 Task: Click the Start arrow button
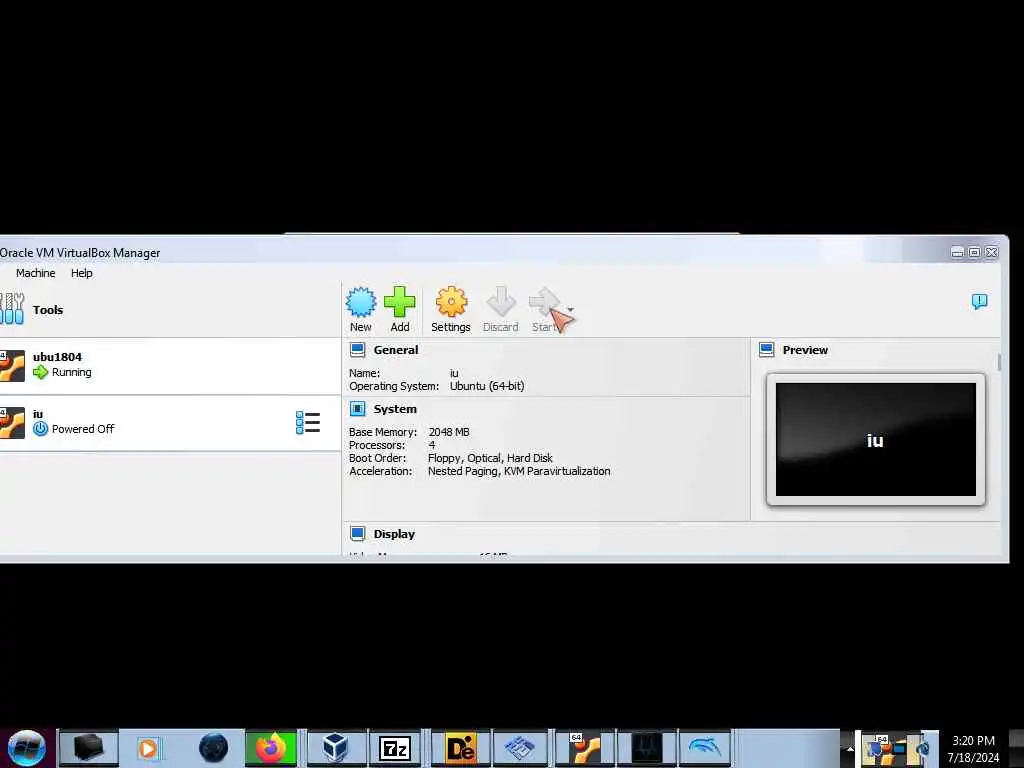coord(545,310)
